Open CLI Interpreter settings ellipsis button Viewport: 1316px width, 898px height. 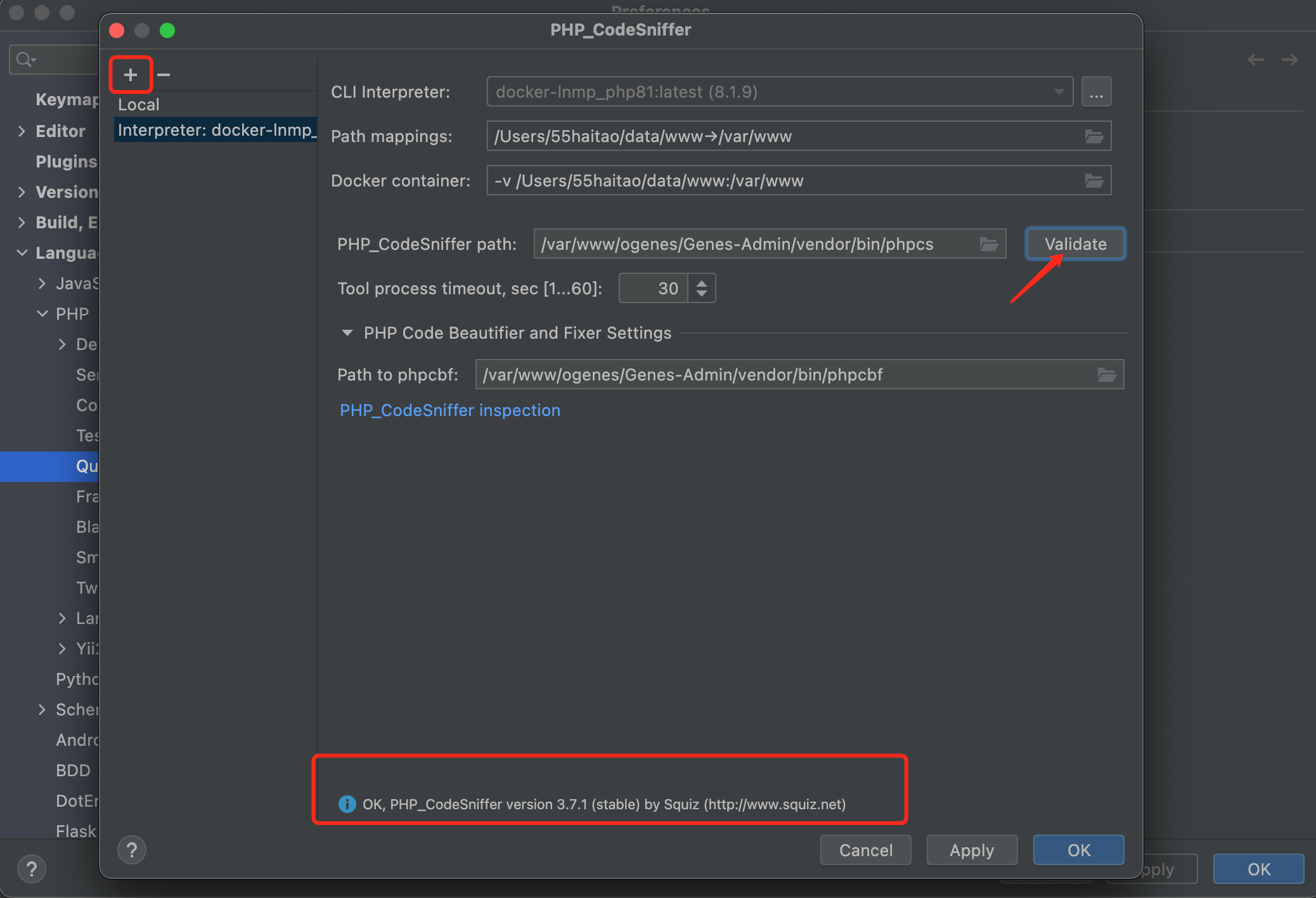pyautogui.click(x=1096, y=93)
